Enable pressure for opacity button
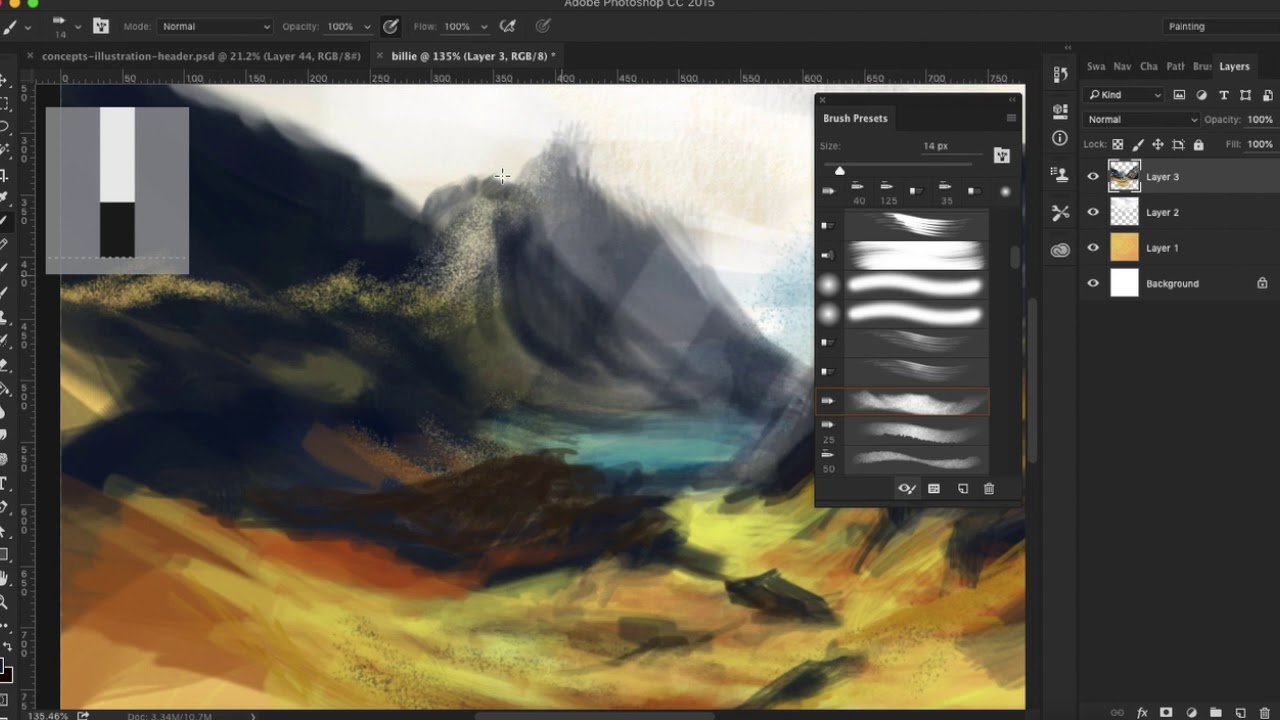The height and width of the screenshot is (720, 1280). coord(390,26)
